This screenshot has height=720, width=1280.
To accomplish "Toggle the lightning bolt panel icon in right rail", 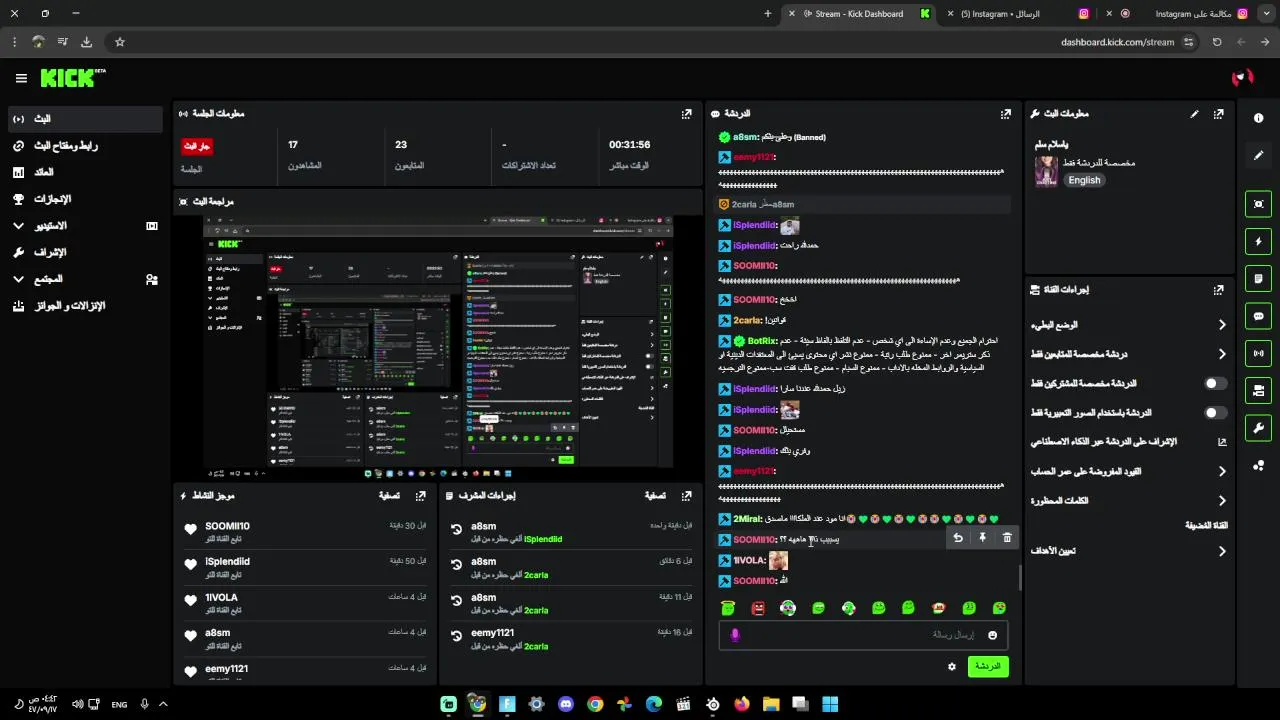I will coord(1258,241).
